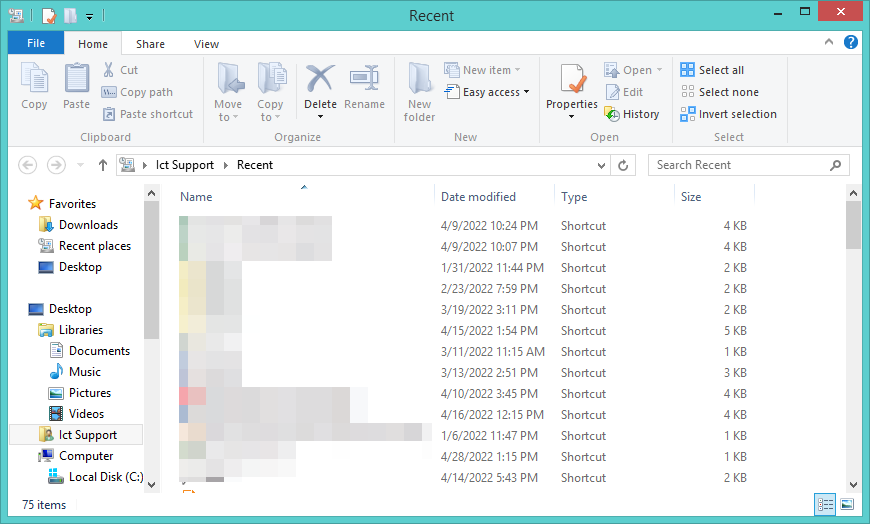Open History in the ribbon
The height and width of the screenshot is (524, 870).
click(632, 114)
